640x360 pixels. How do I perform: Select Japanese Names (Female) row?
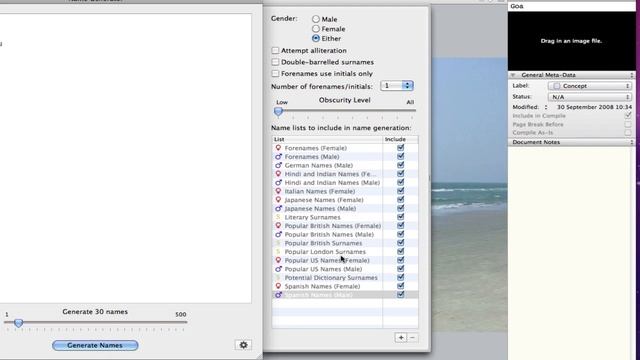click(345, 200)
